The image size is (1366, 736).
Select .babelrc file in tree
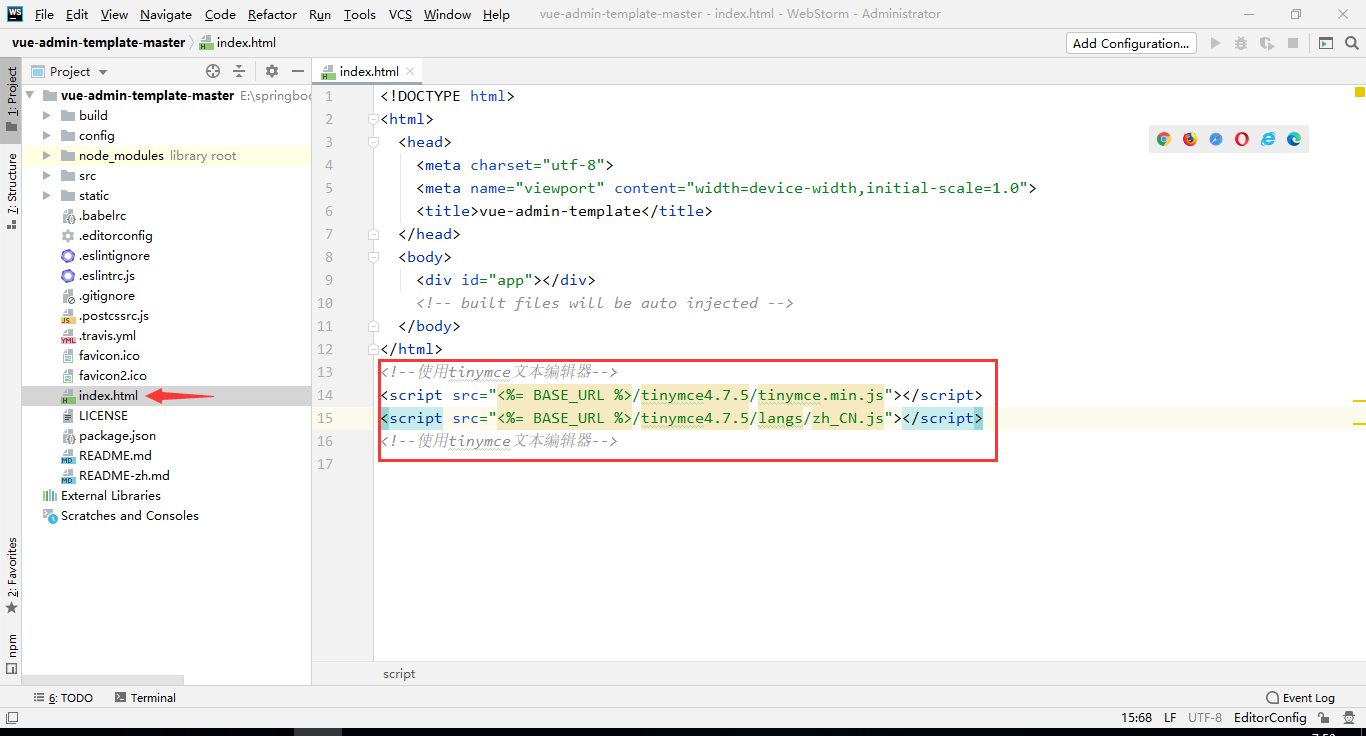pyautogui.click(x=102, y=215)
